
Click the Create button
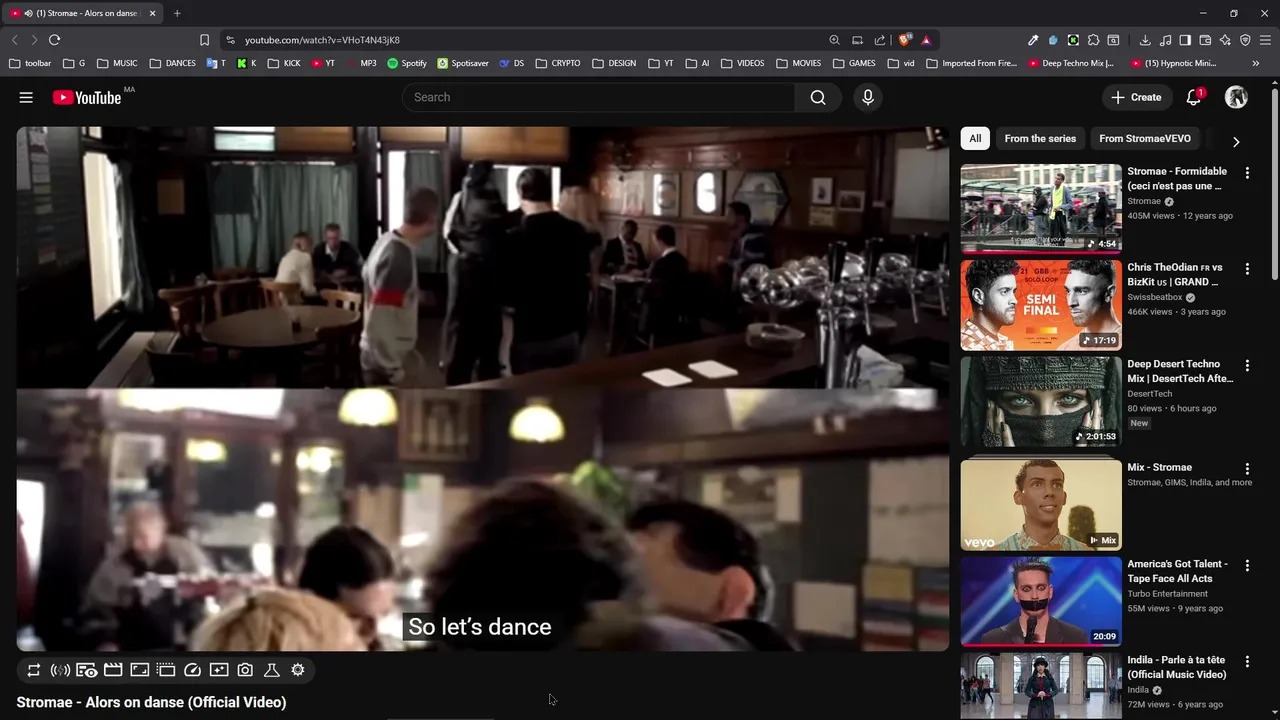(x=1136, y=97)
